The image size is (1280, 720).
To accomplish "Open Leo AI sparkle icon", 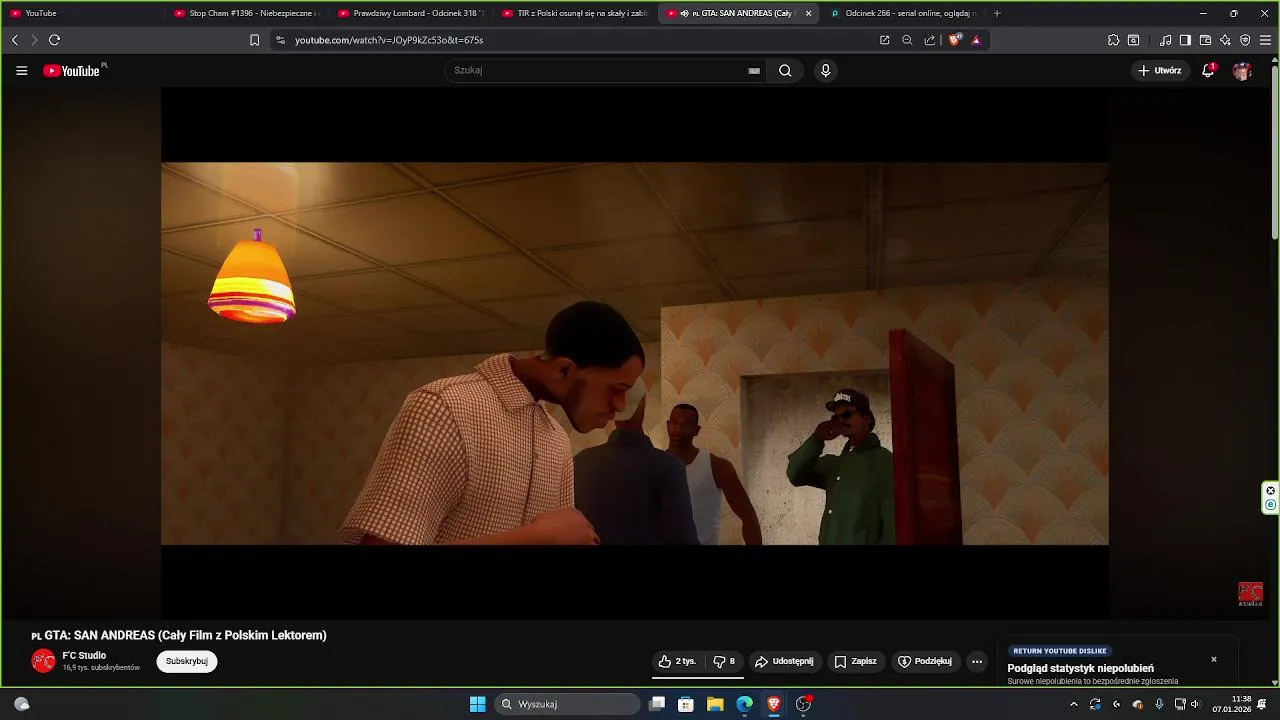I will point(1225,40).
